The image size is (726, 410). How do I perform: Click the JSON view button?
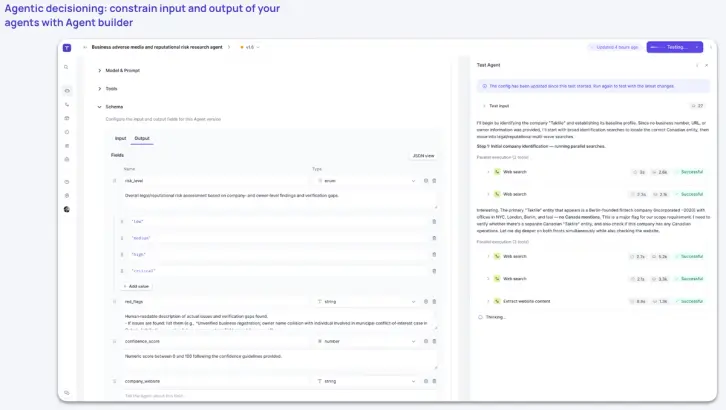click(424, 156)
